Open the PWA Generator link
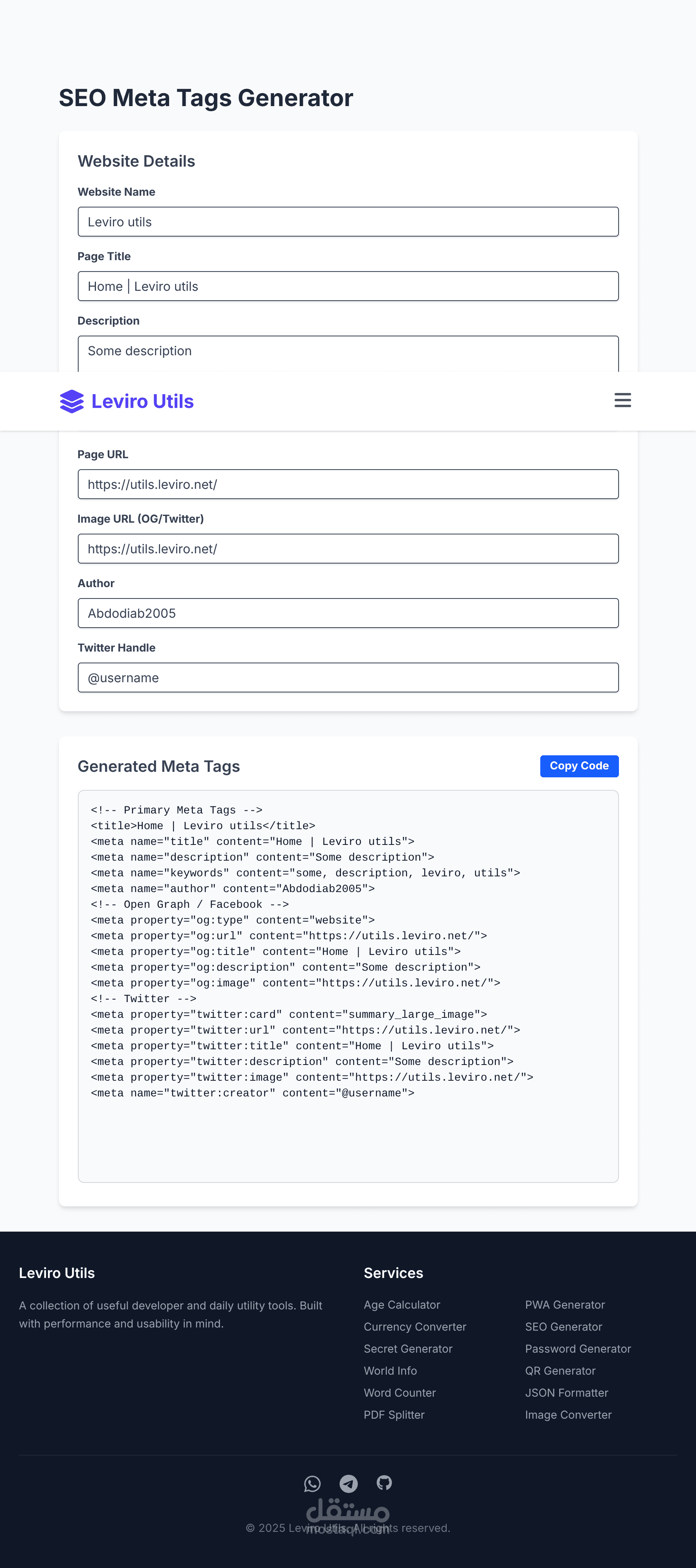Viewport: 696px width, 1568px height. (x=565, y=1304)
